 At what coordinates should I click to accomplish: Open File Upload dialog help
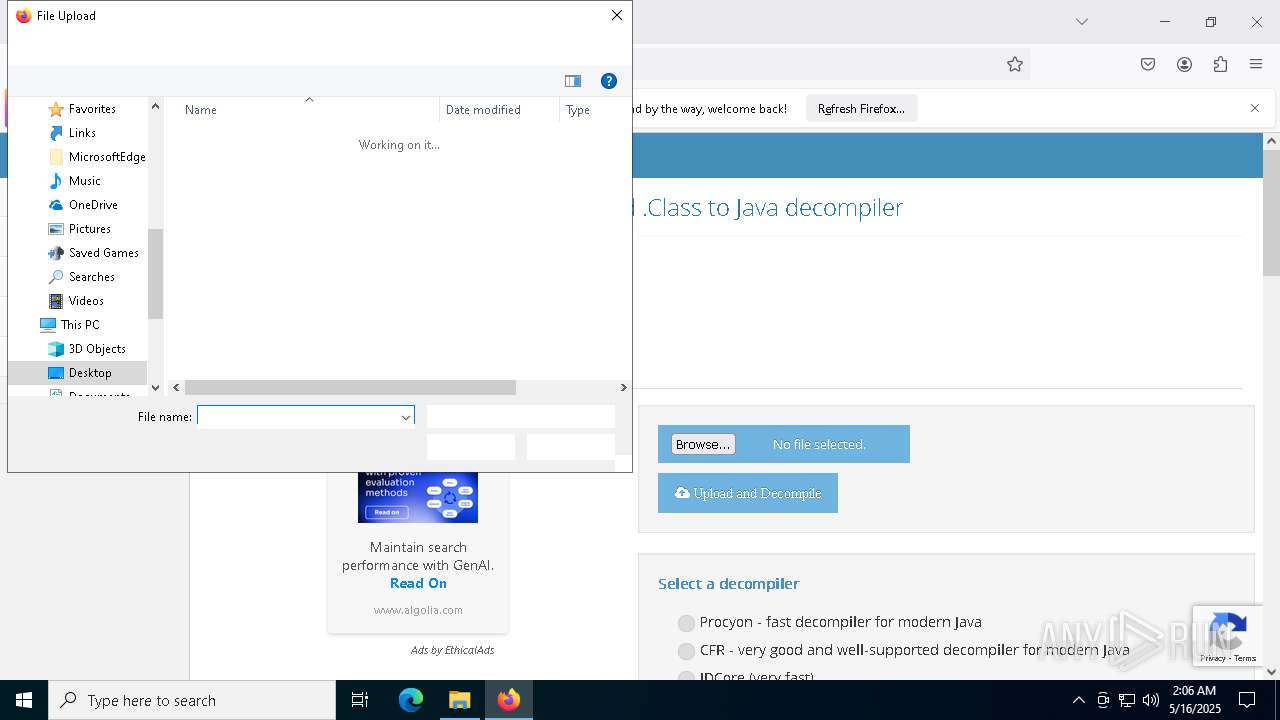point(609,81)
